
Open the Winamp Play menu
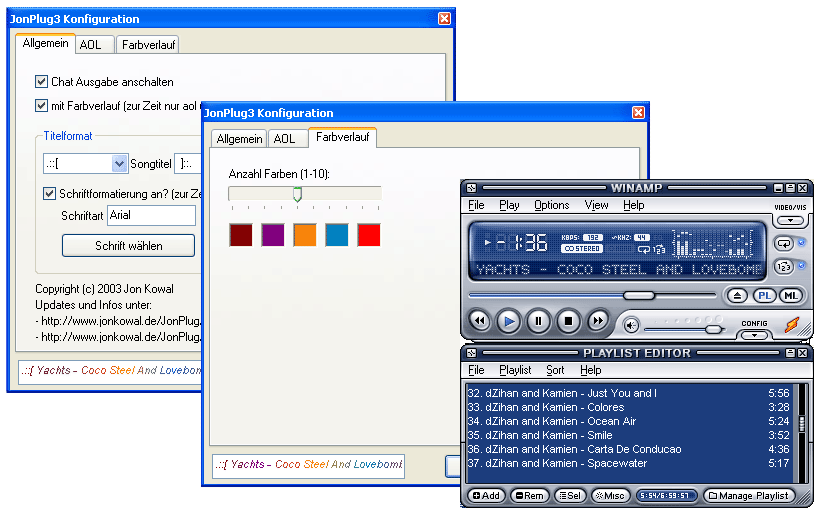pos(509,205)
